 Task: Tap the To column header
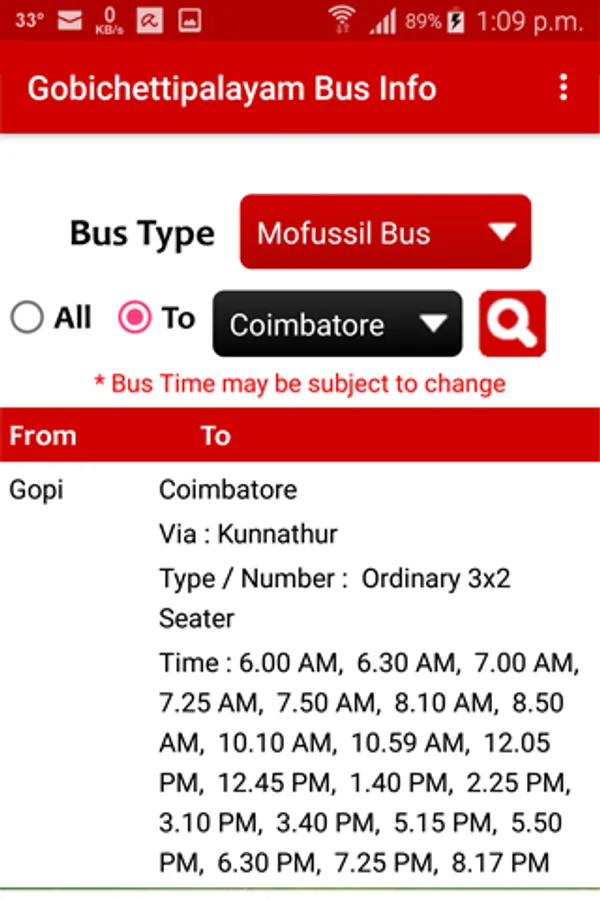(215, 436)
